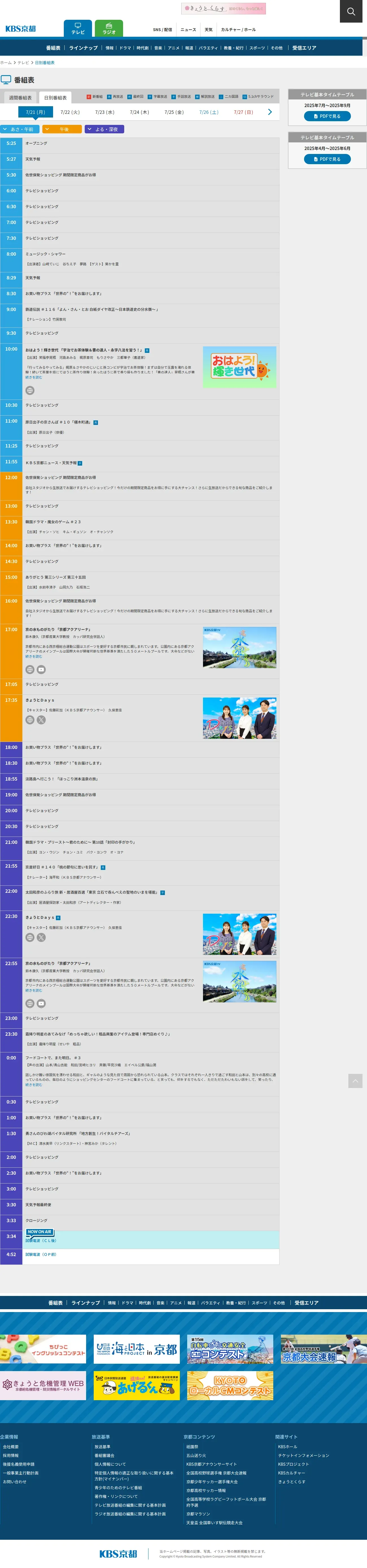The image size is (367, 1568).
Task: Select the 7/23 (水) date tab
Action: [105, 112]
